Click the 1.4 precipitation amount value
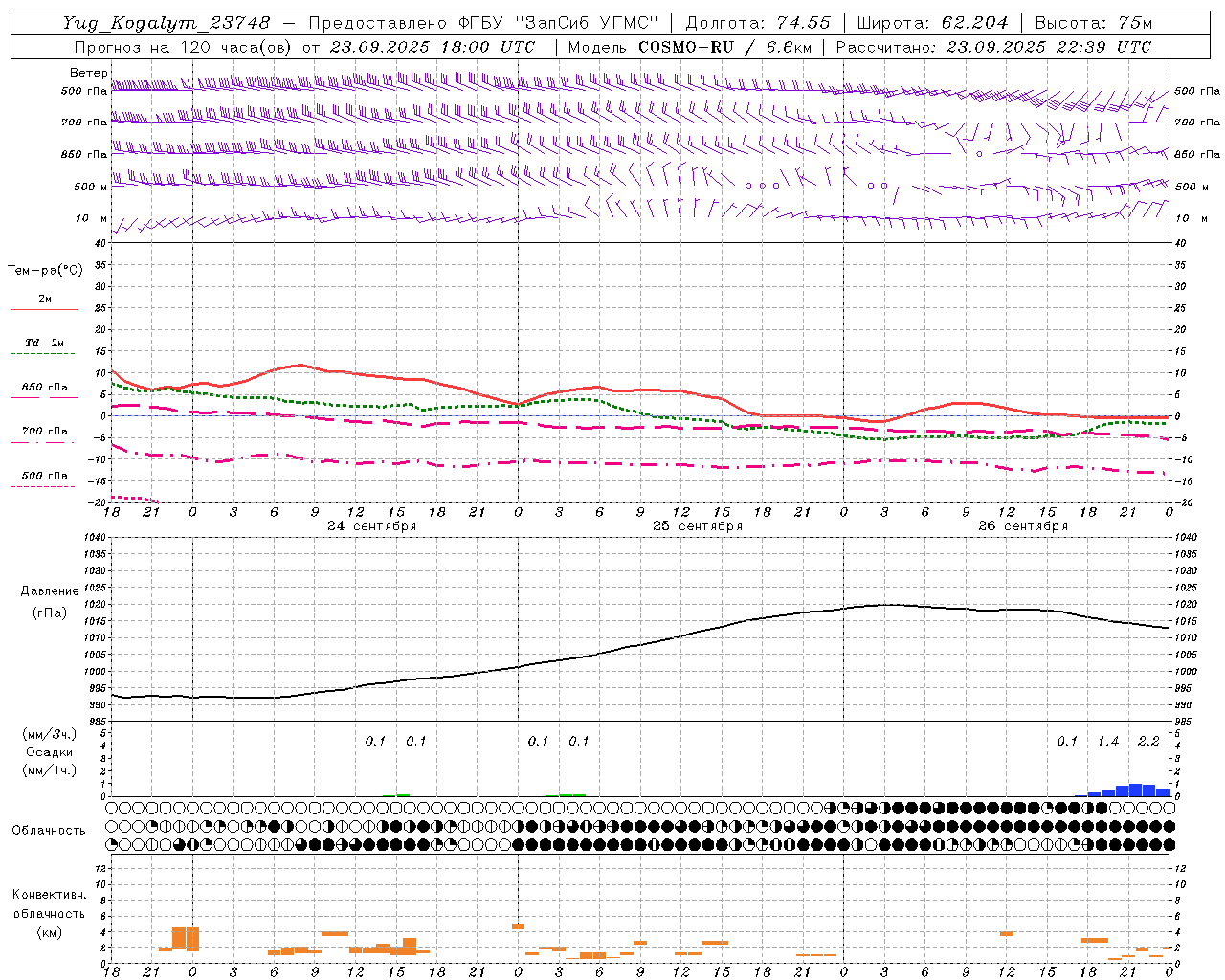 tap(1108, 742)
